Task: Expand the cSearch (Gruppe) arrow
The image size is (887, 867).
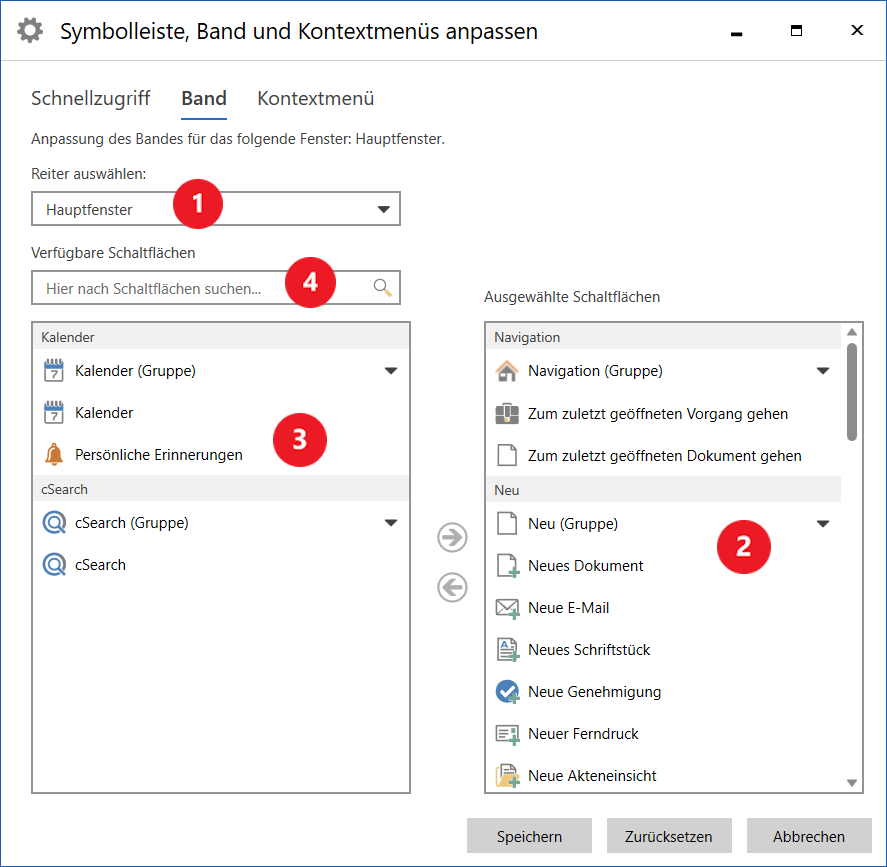Action: (x=390, y=523)
